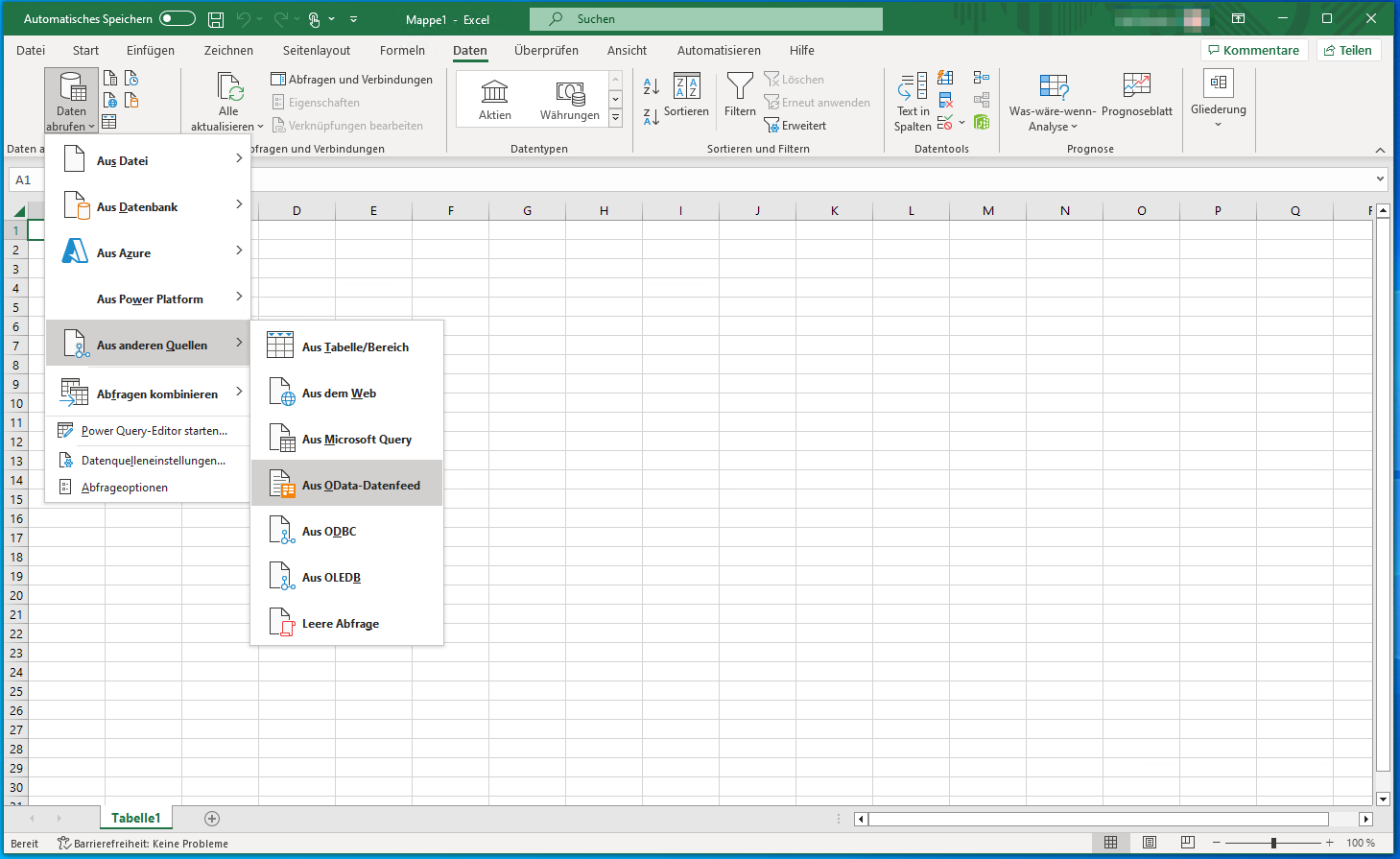Image resolution: width=1400 pixels, height=859 pixels.
Task: Click the Alle aktualisieren icon
Action: tap(228, 88)
